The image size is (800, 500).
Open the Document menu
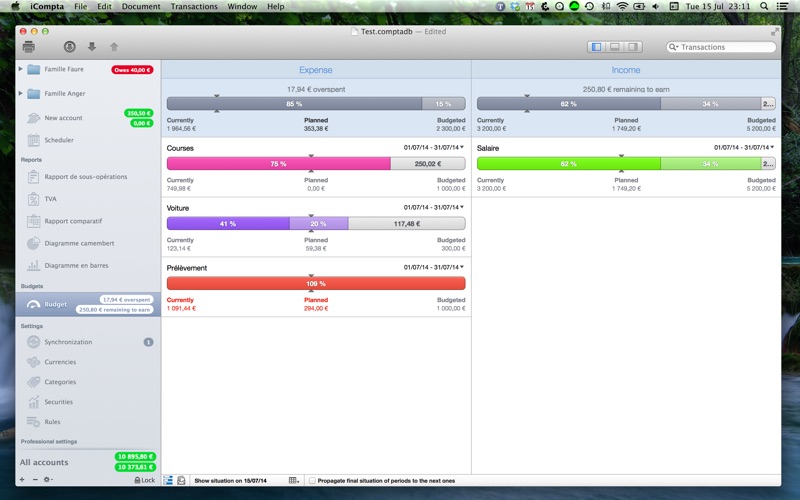pyautogui.click(x=141, y=6)
